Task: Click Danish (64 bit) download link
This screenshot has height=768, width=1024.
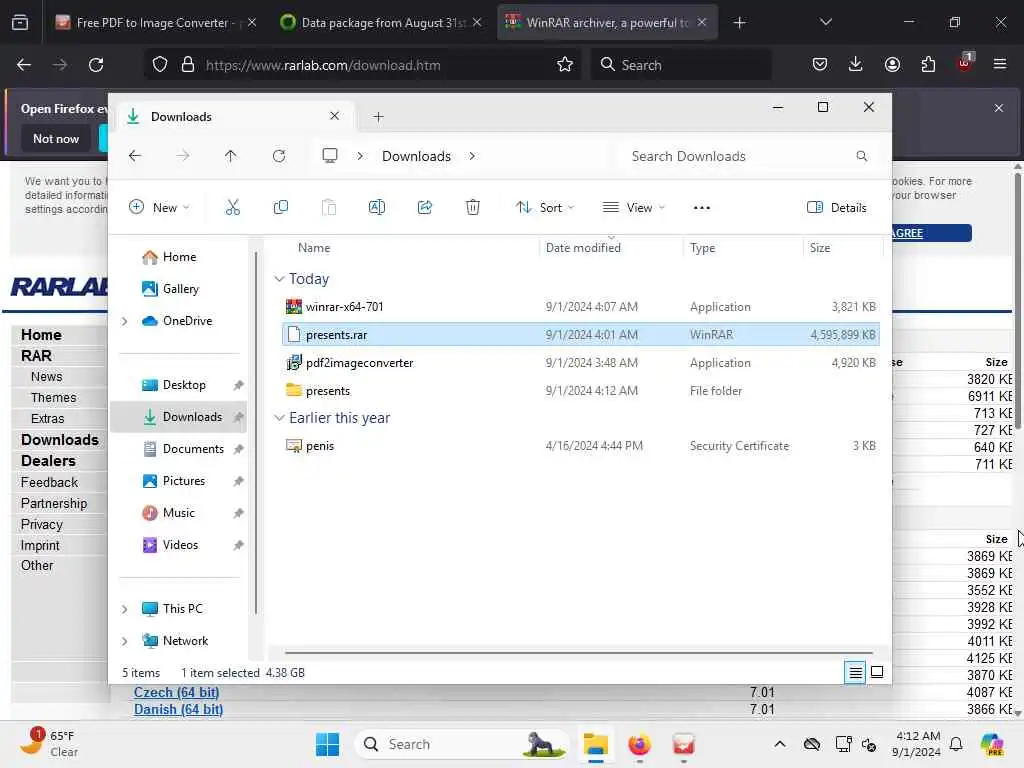Action: click(x=178, y=709)
